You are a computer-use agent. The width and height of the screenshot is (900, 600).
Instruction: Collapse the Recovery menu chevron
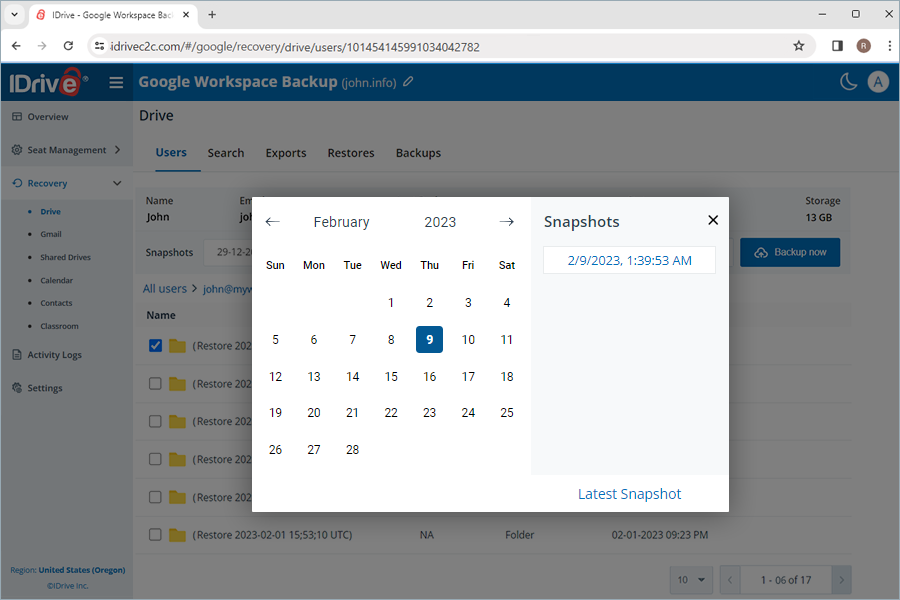(x=117, y=182)
